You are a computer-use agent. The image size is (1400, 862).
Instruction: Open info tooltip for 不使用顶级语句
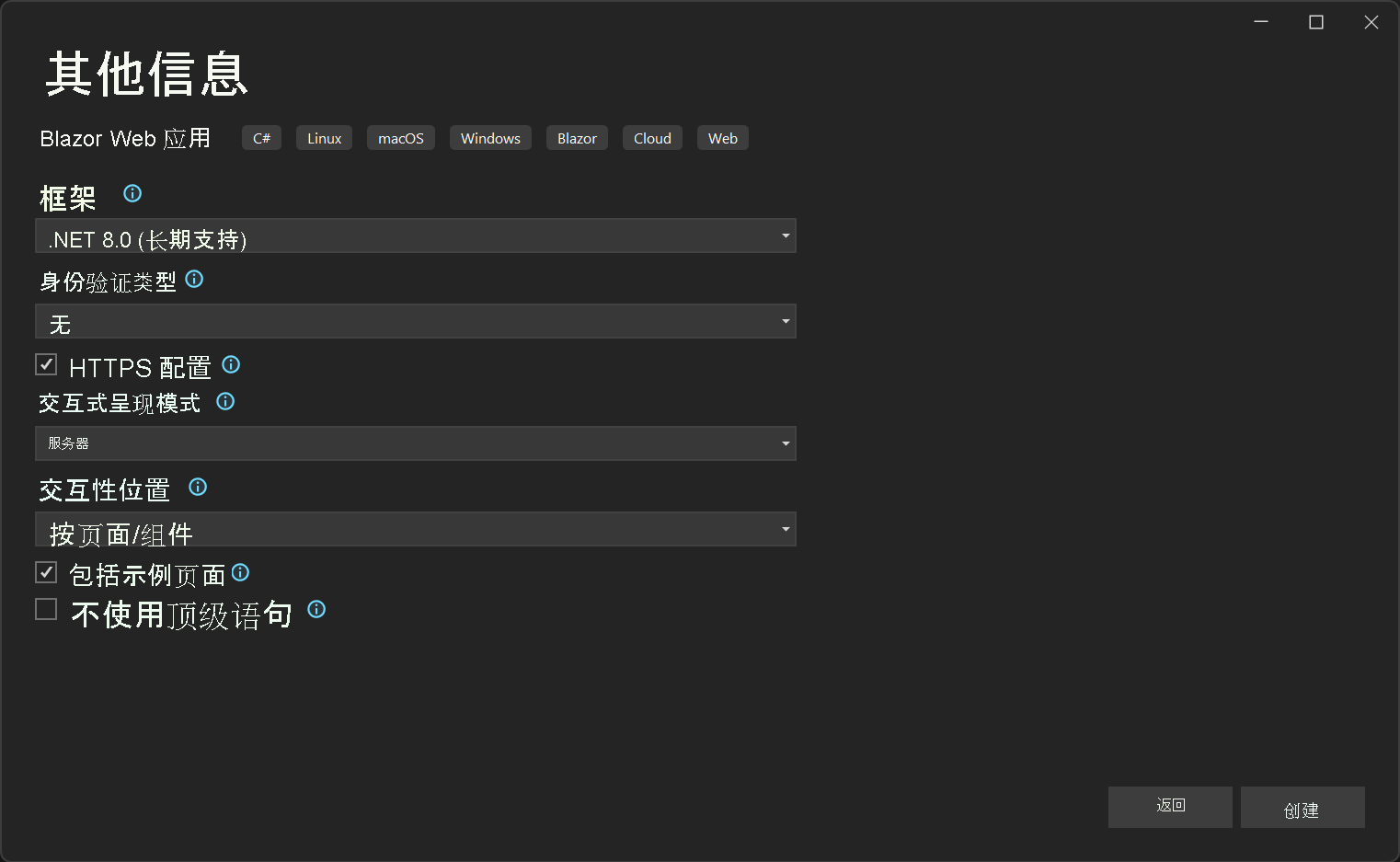pyautogui.click(x=316, y=609)
